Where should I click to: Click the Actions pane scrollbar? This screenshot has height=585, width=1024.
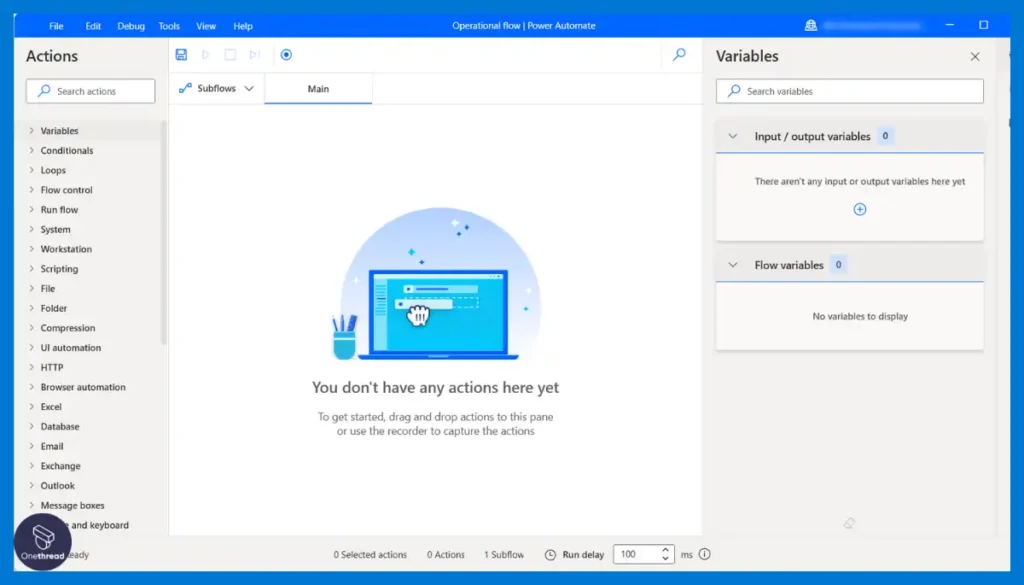tap(163, 233)
